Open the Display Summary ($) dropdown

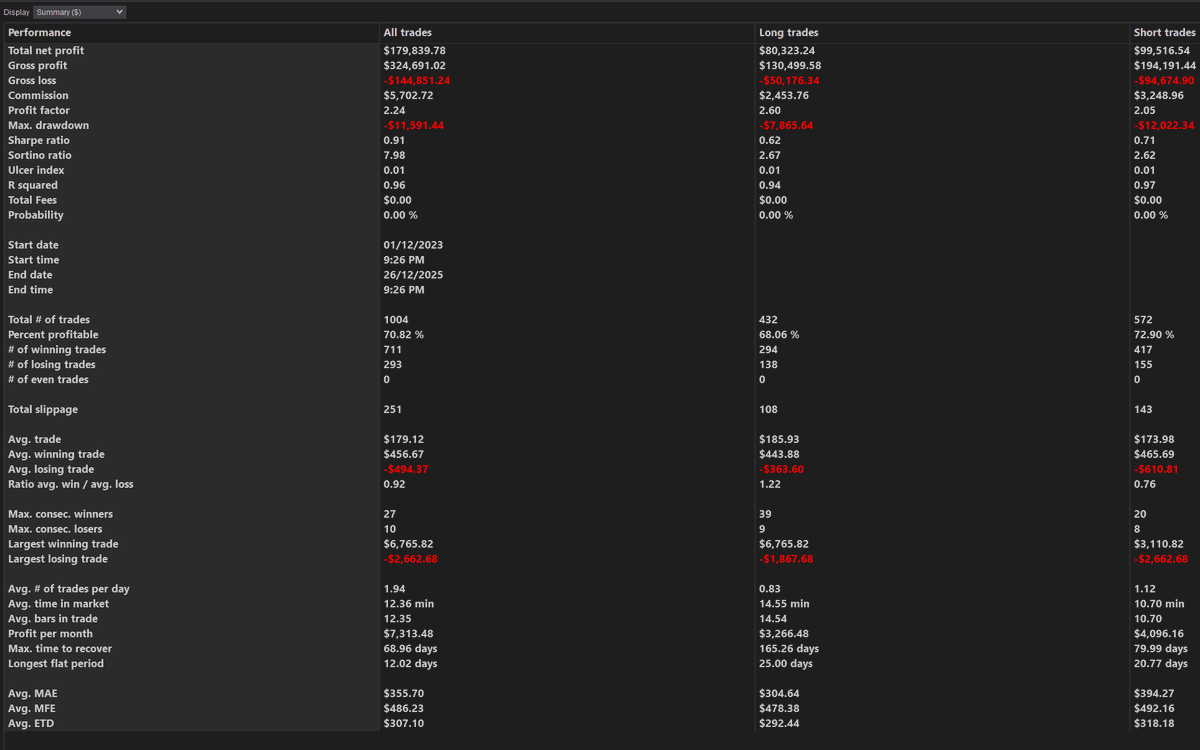click(x=80, y=12)
